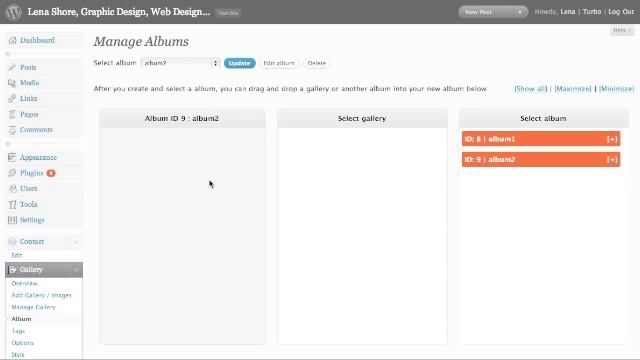Click the Plugins update count badge
Image resolution: width=640 pixels, height=360 pixels.
[51, 173]
